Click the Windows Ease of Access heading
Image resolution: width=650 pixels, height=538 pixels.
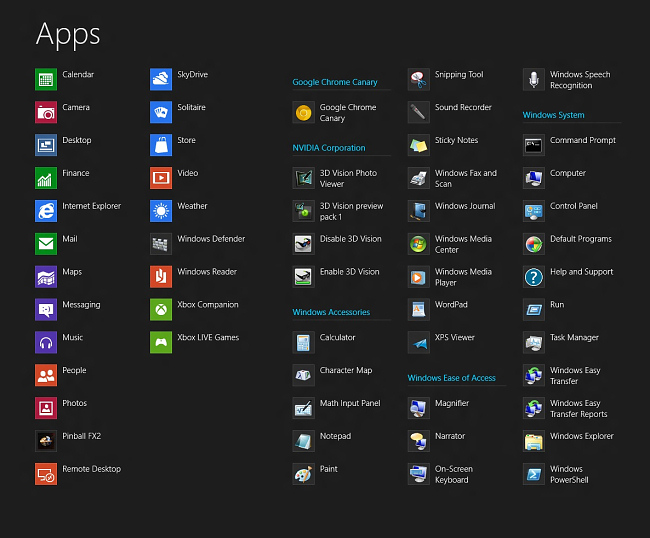coord(451,378)
